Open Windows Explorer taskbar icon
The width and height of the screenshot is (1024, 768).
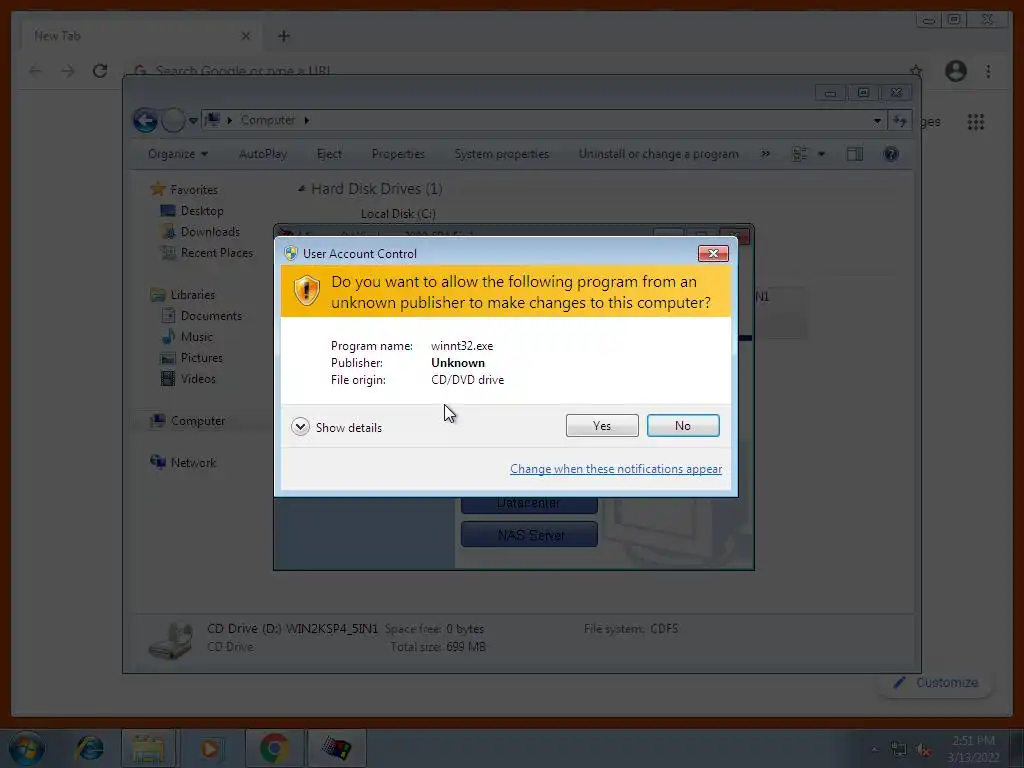(x=148, y=748)
